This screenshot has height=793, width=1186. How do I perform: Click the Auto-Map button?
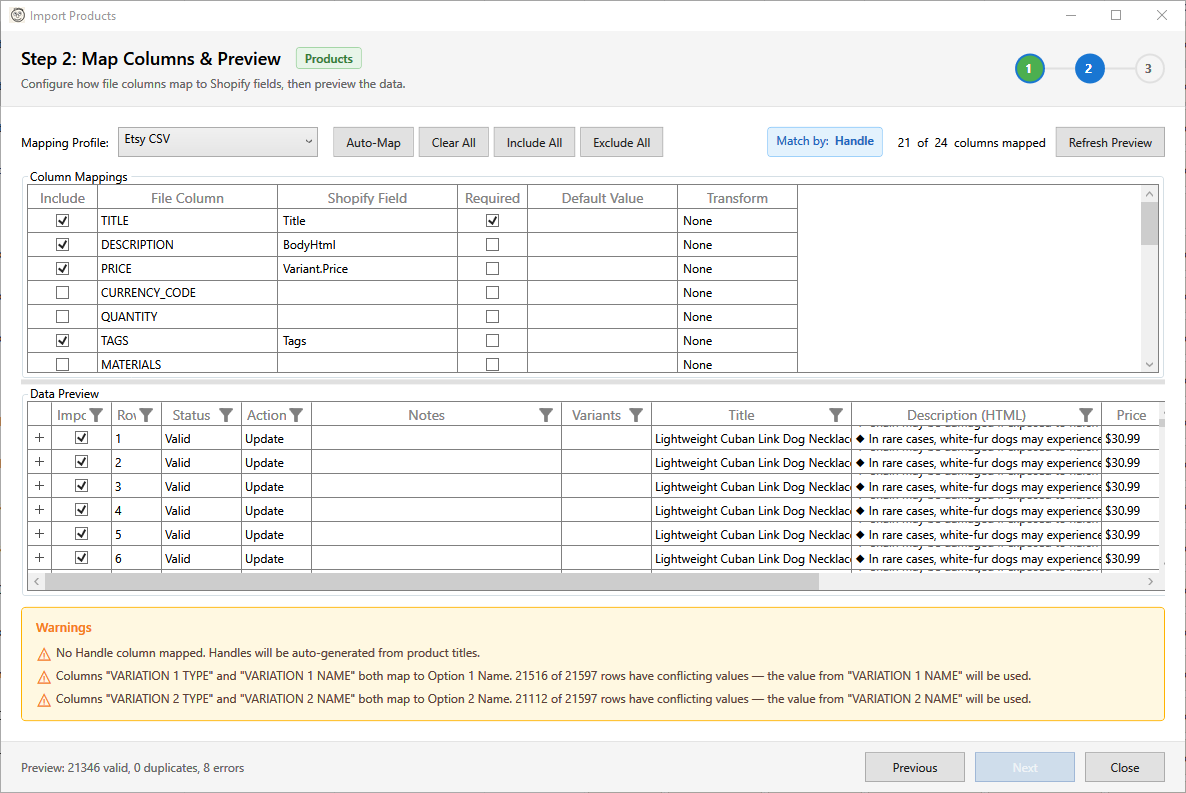coord(372,142)
